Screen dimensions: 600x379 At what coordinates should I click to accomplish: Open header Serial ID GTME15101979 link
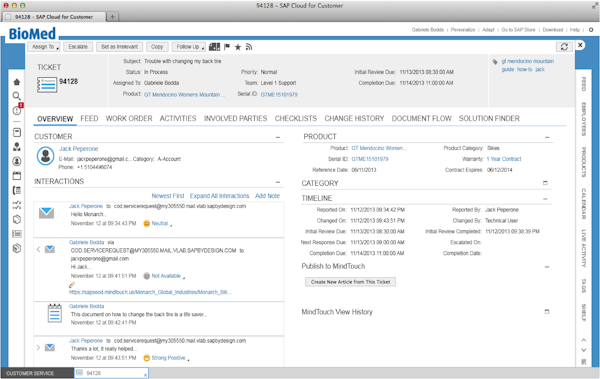(x=279, y=95)
